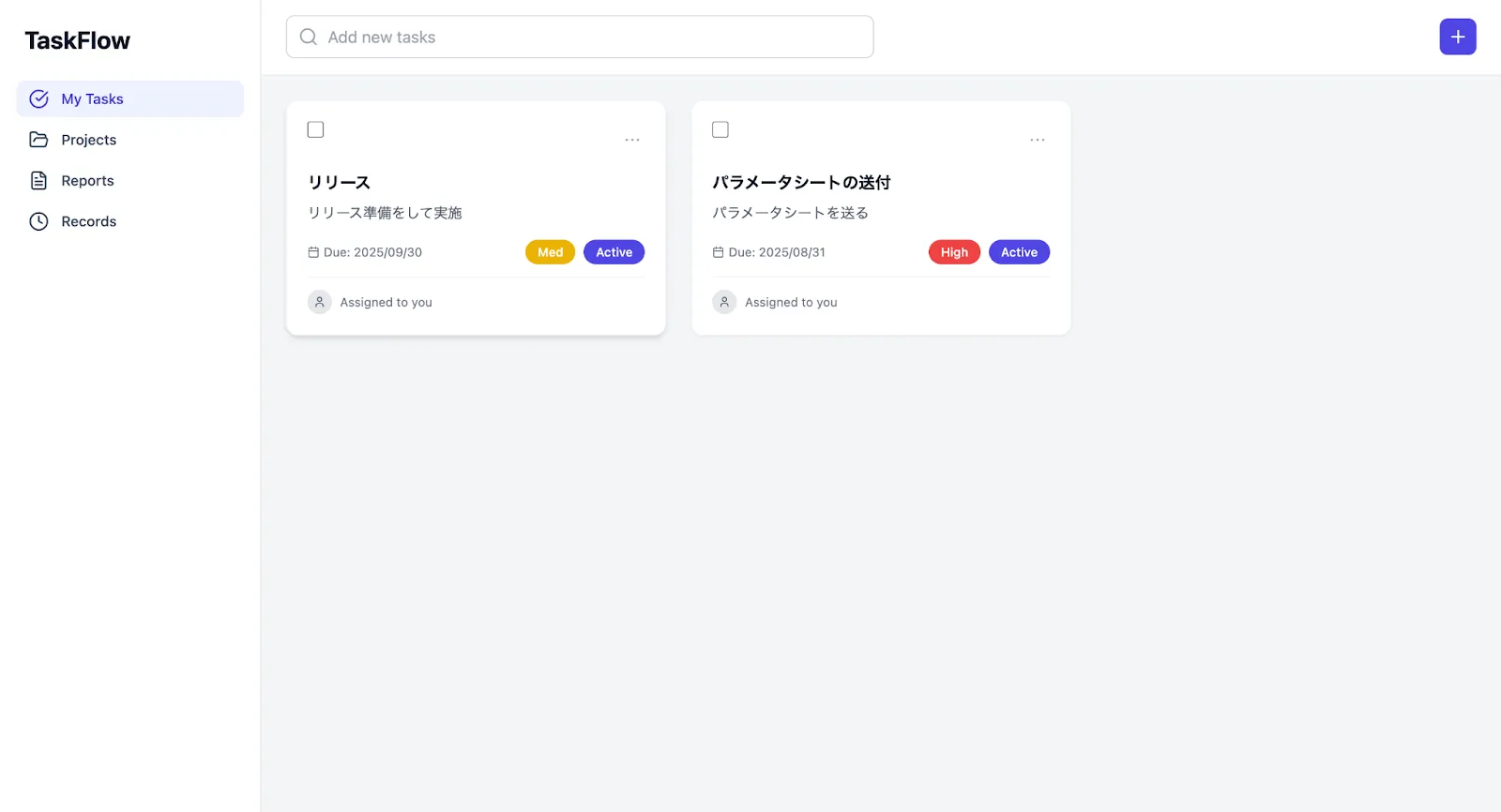Click the Reports document icon
The height and width of the screenshot is (812, 1501).
point(38,181)
